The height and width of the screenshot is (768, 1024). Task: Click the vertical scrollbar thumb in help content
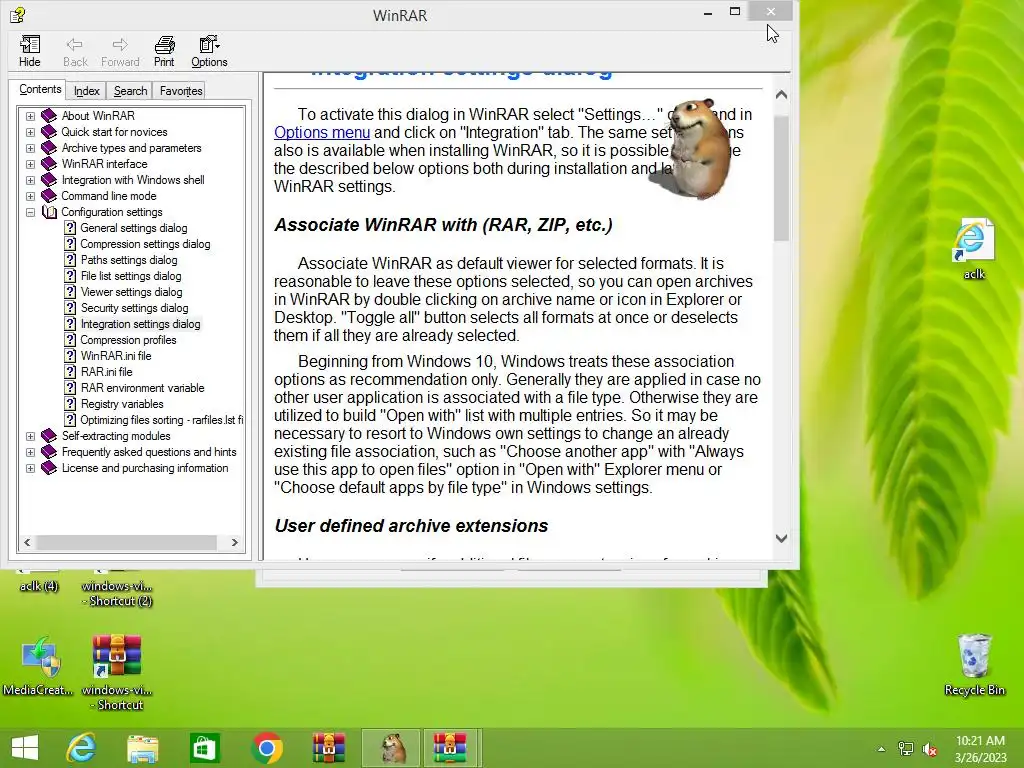pyautogui.click(x=781, y=178)
